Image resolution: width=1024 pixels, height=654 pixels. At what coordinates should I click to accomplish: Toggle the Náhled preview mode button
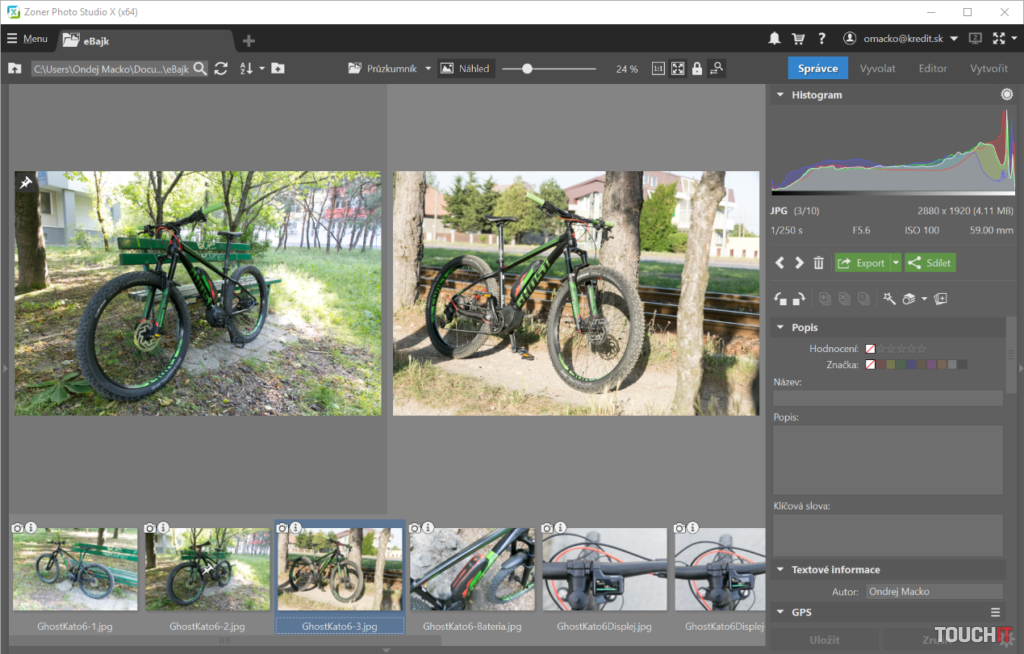tap(466, 69)
